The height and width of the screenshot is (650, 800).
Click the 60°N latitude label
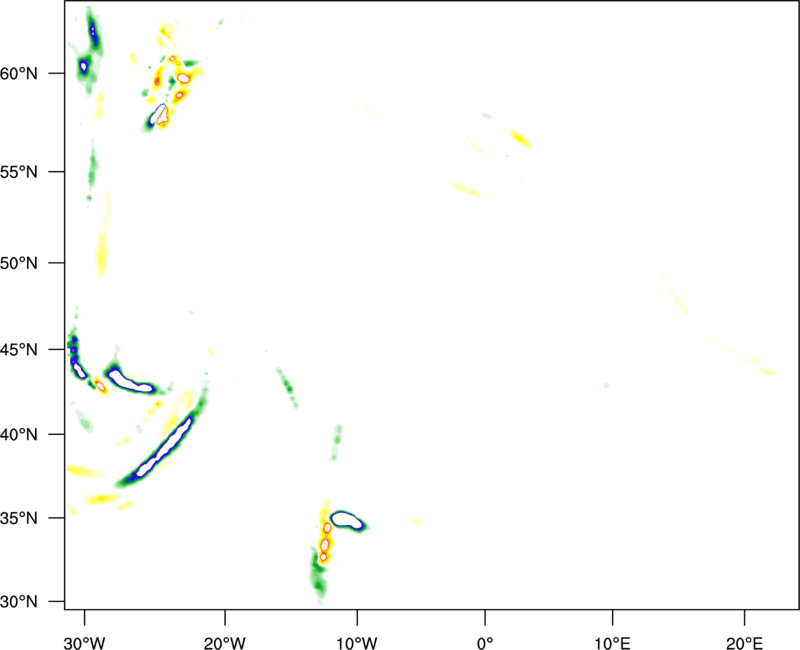(19, 73)
